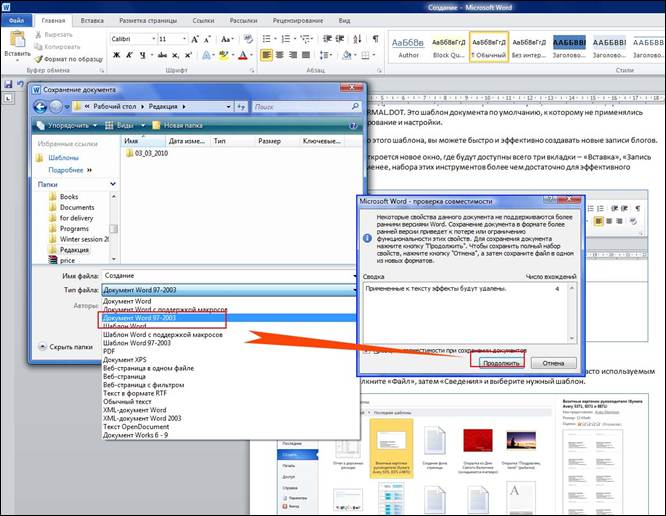Collapse the Папки folders section chevron

point(113,184)
